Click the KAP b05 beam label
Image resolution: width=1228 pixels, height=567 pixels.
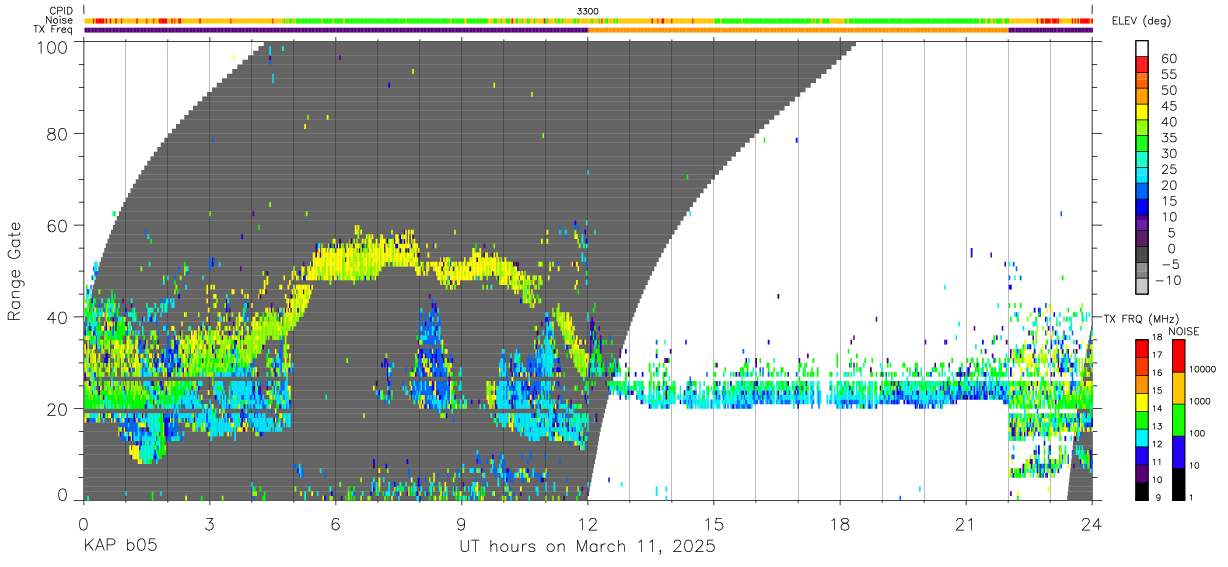tap(120, 548)
